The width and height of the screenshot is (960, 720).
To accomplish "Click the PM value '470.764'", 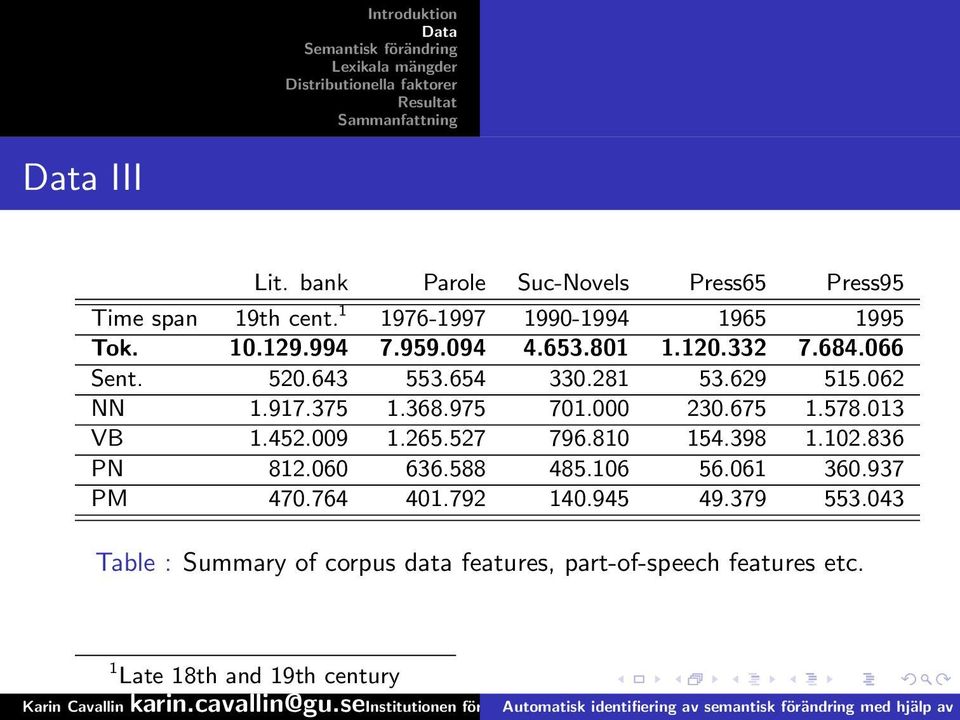I will tap(308, 498).
